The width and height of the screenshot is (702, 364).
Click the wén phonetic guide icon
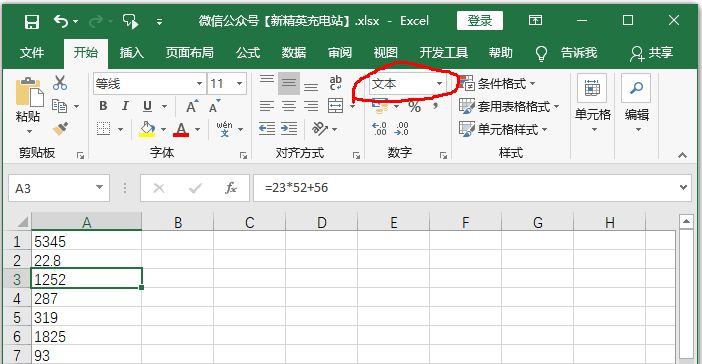pyautogui.click(x=224, y=128)
